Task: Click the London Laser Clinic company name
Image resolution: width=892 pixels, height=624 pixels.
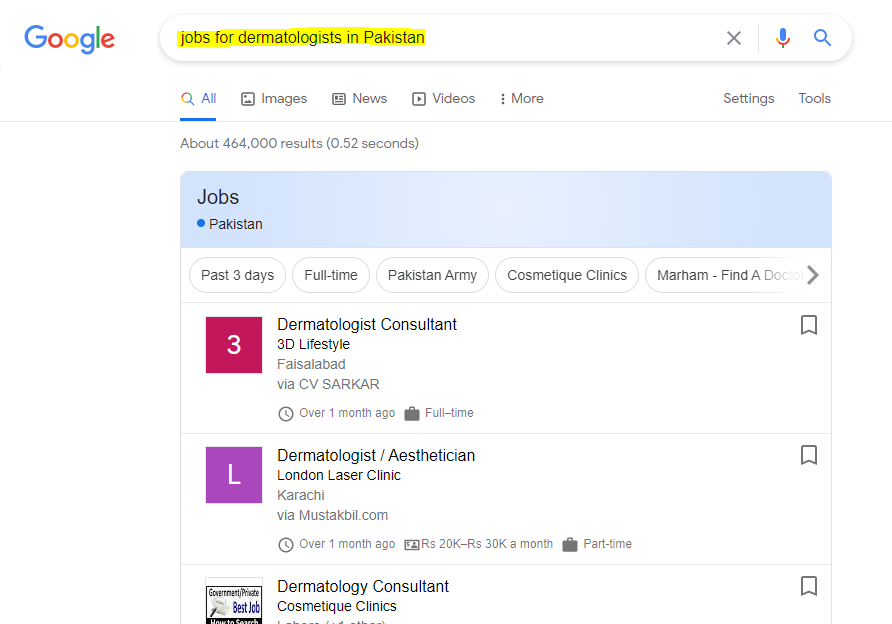Action: point(339,475)
